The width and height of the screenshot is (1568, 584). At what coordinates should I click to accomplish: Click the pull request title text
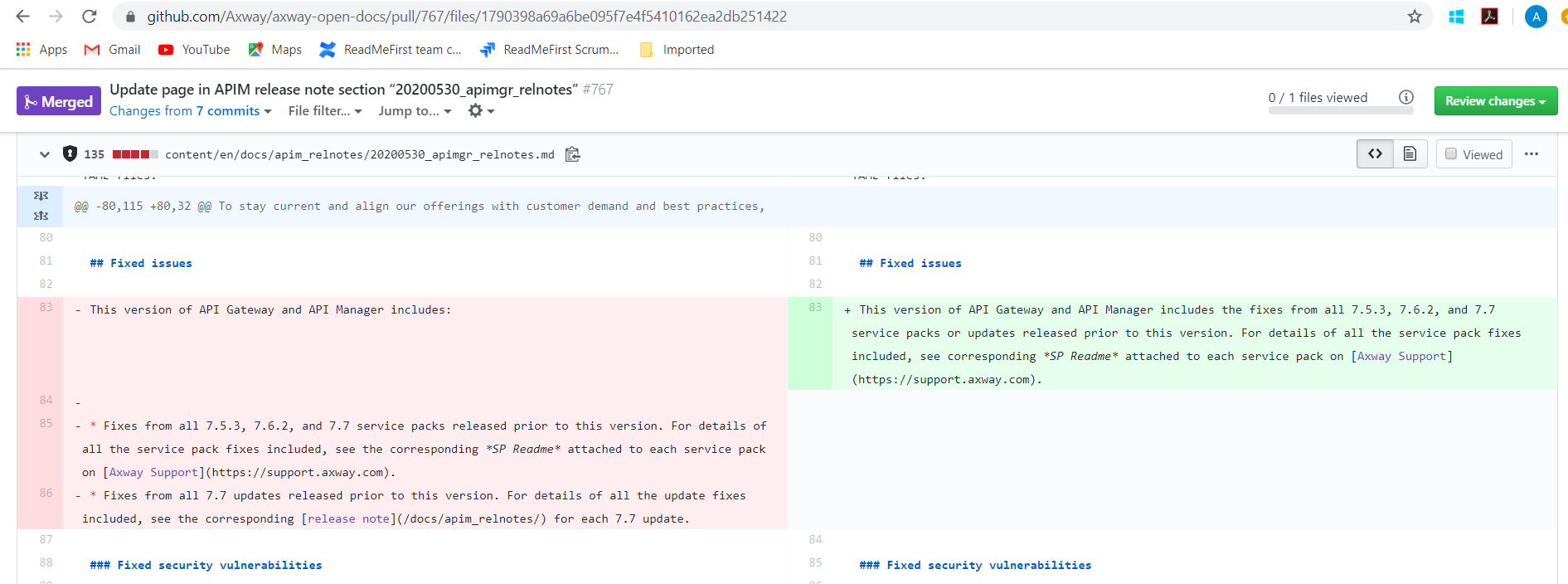pos(343,89)
